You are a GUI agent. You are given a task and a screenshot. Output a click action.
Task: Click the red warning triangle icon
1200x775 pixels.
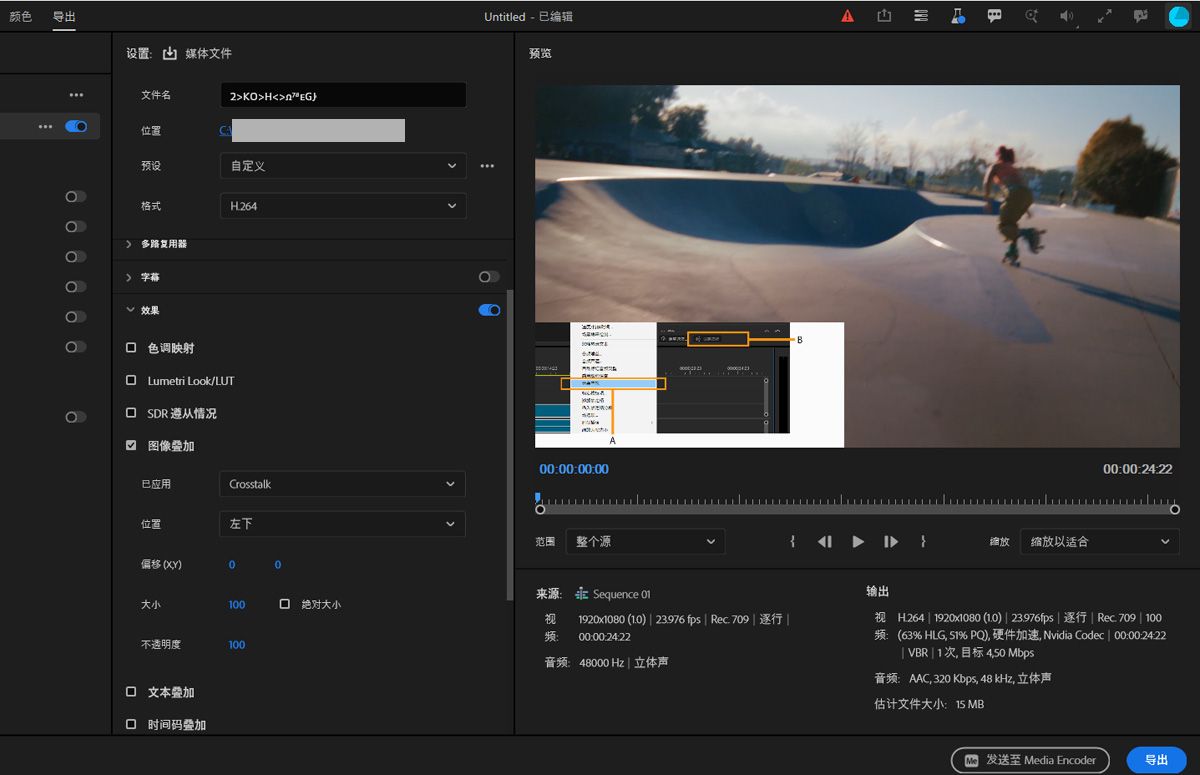[848, 16]
